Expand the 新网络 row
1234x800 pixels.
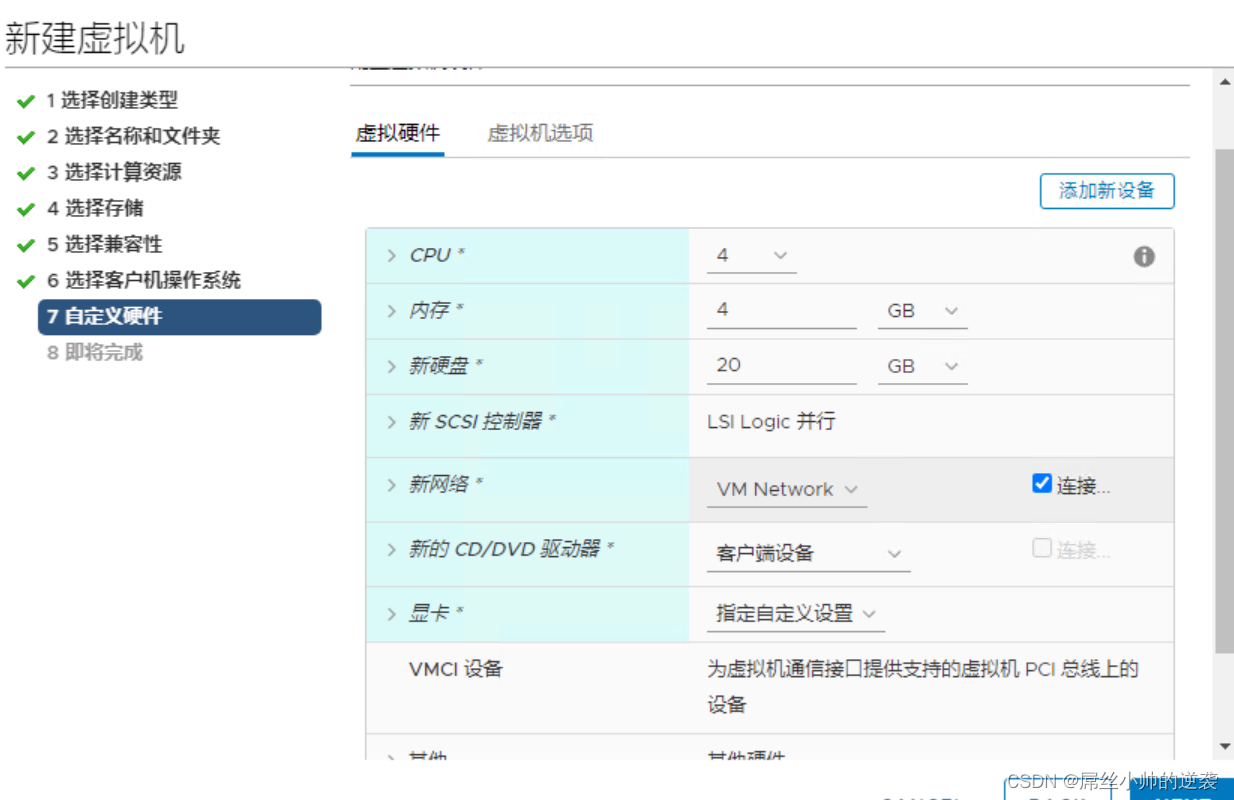coord(391,485)
